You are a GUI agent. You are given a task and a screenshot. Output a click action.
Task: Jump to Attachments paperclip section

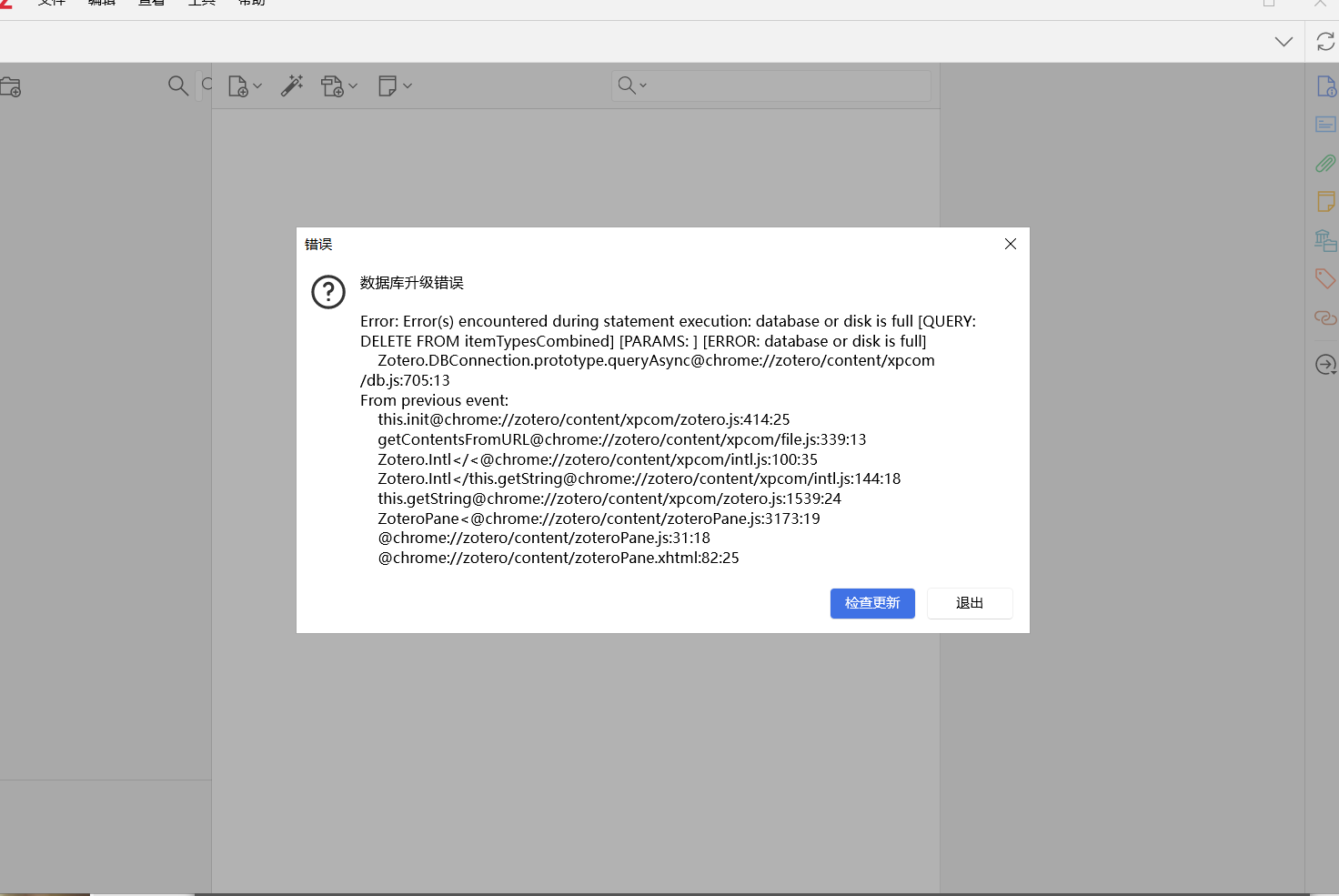(1325, 164)
